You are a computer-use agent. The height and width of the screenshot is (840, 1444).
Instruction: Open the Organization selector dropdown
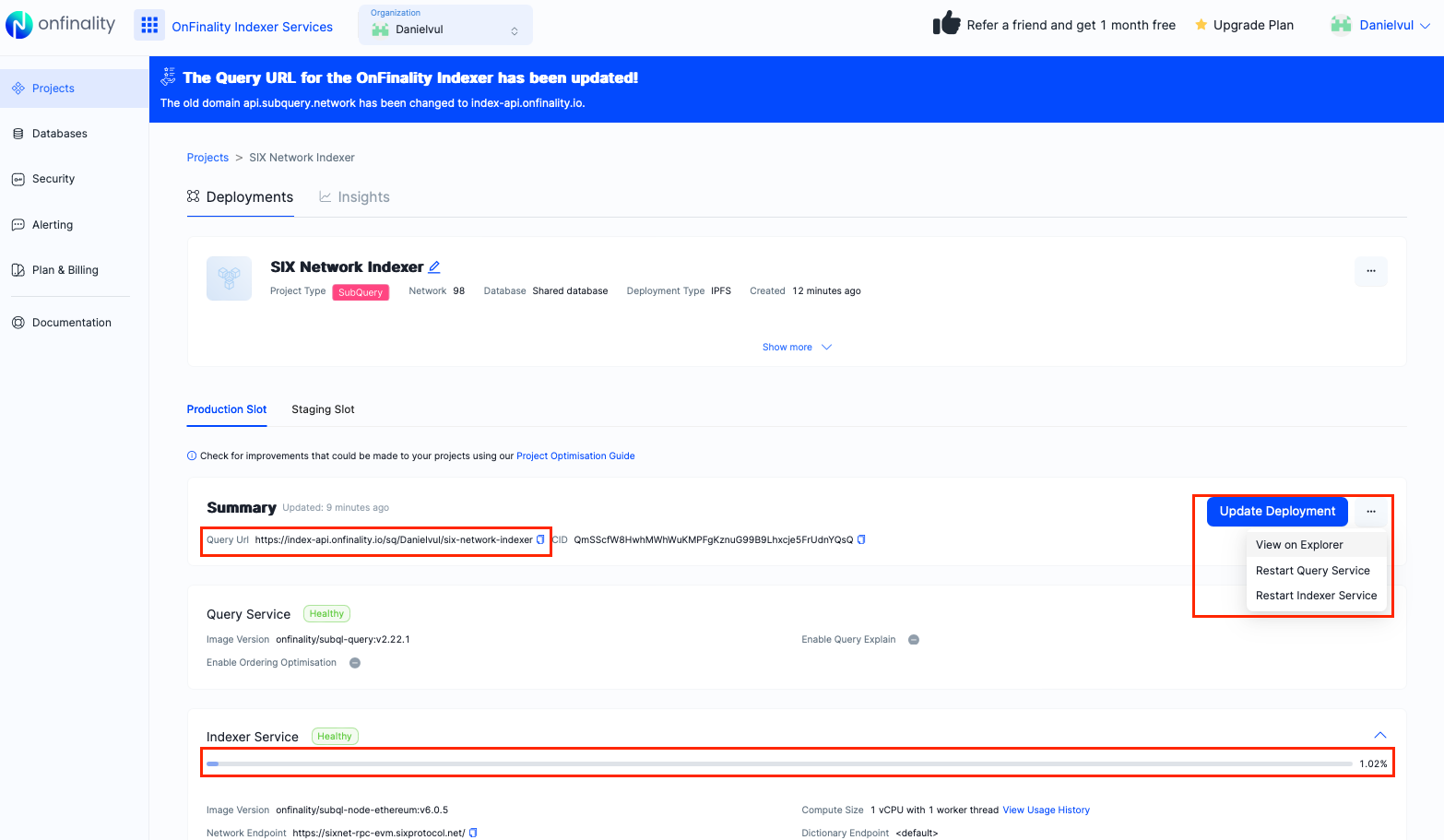tap(445, 25)
